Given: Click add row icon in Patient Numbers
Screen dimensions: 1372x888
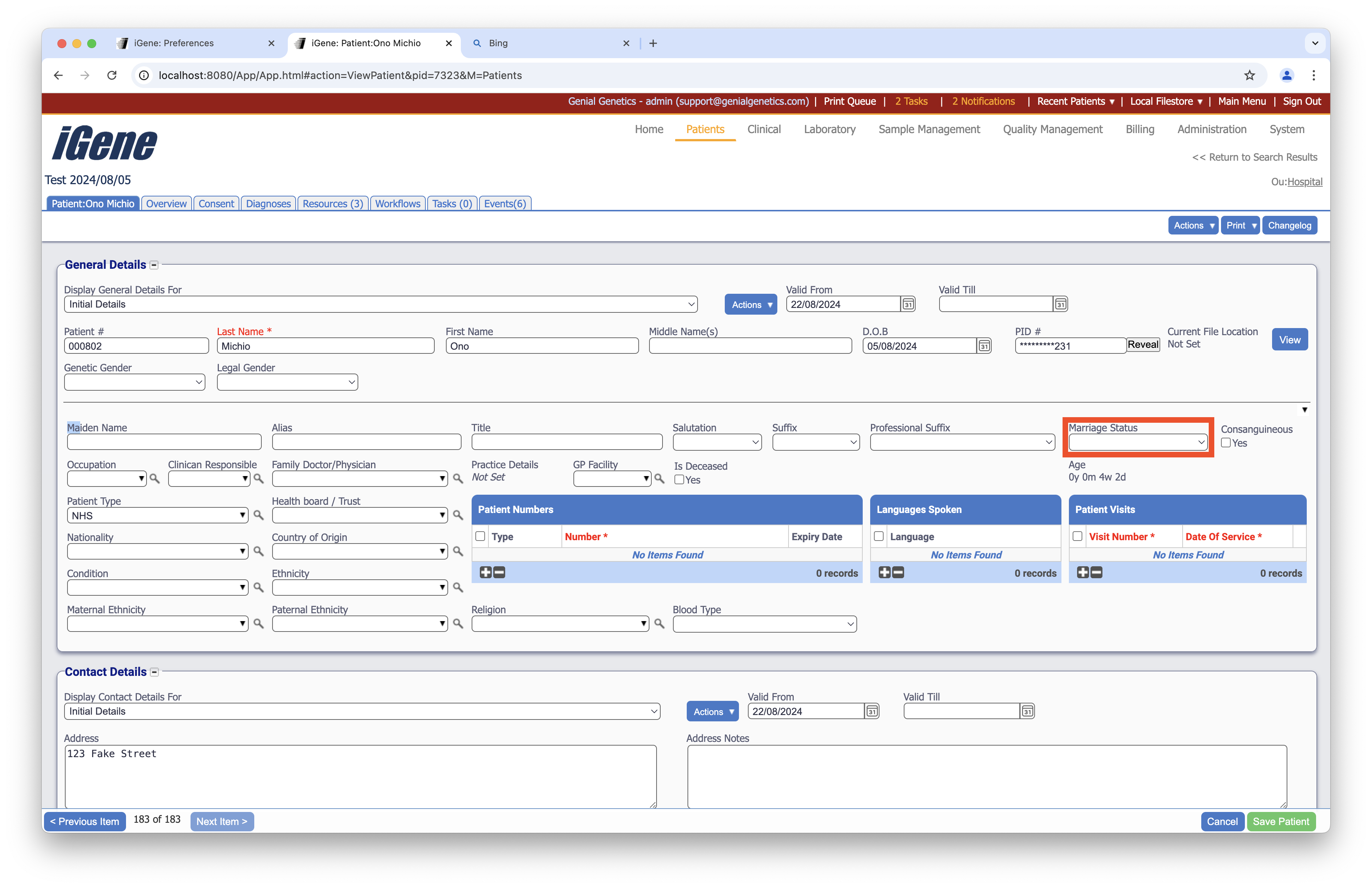Looking at the screenshot, I should (486, 572).
